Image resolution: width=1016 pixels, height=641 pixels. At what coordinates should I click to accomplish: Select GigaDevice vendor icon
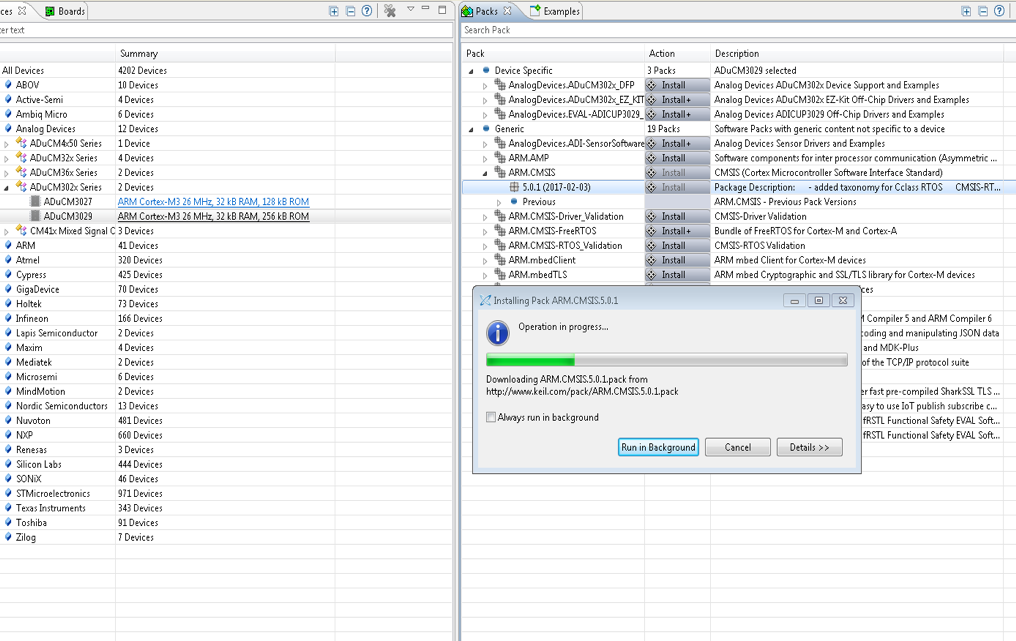click(x=8, y=289)
